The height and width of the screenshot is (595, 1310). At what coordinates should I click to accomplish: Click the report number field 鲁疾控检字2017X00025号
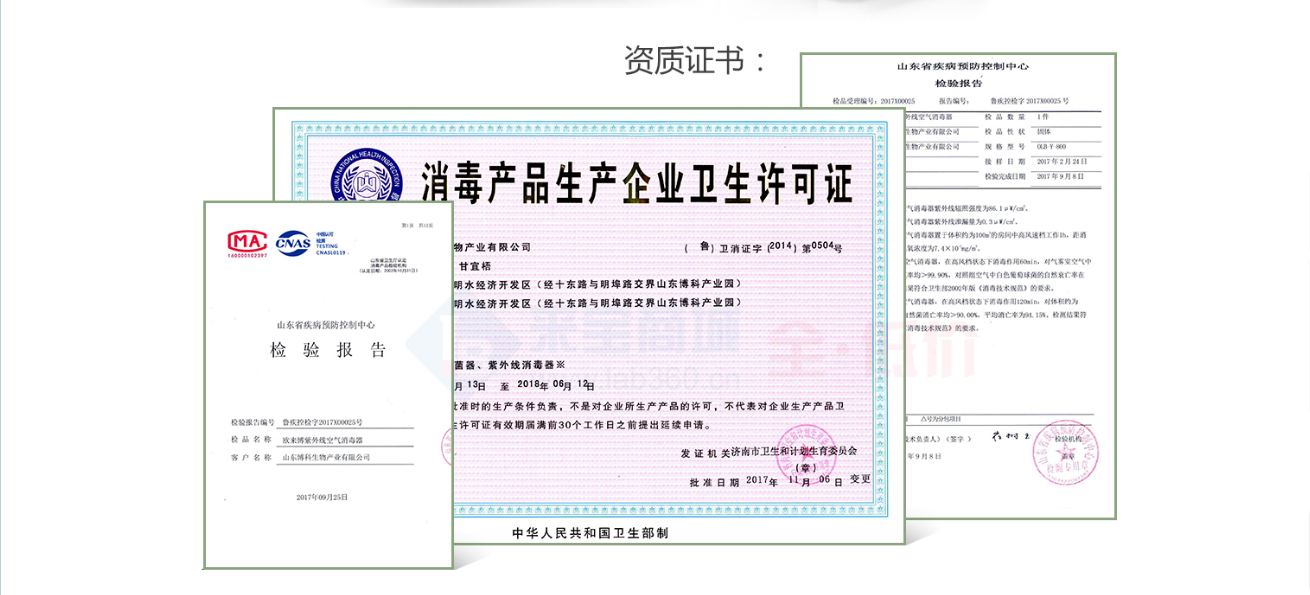pyautogui.click(x=322, y=422)
